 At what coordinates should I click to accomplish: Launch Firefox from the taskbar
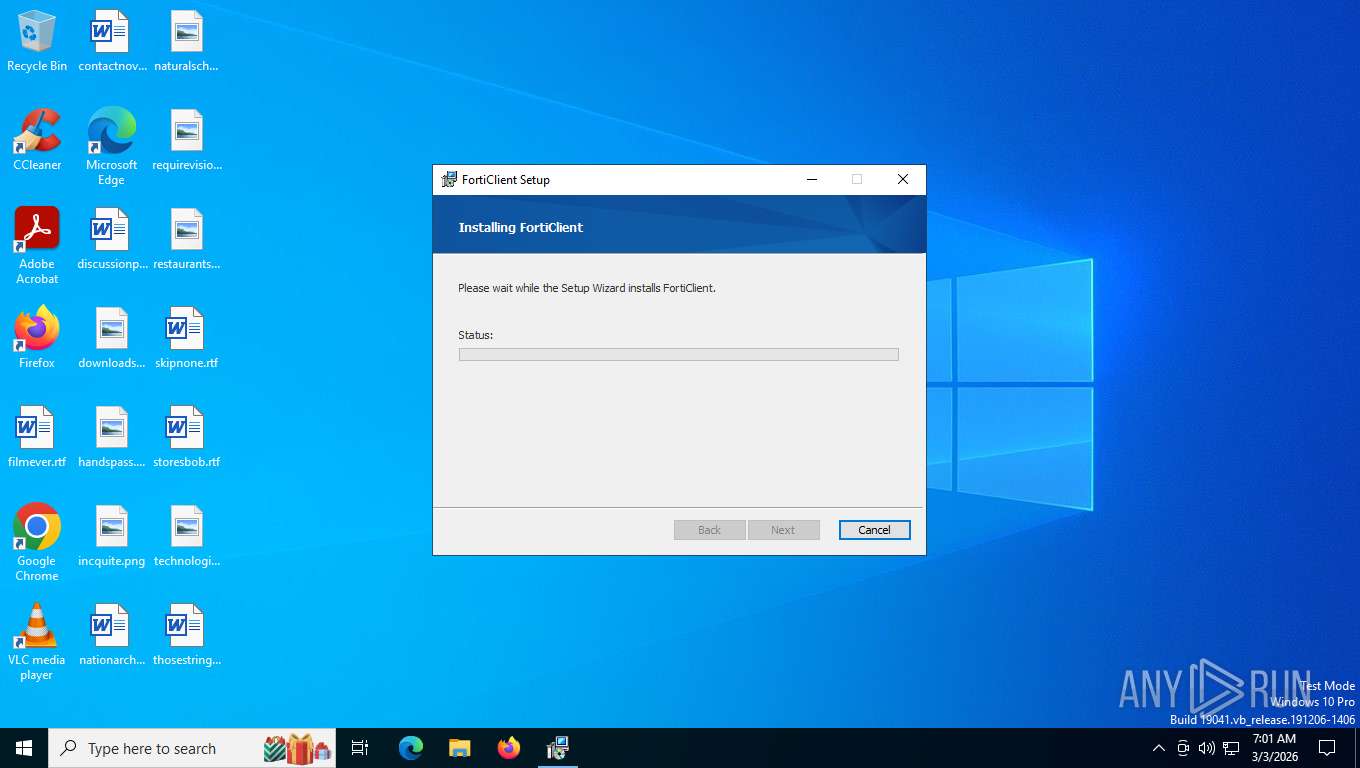pyautogui.click(x=509, y=748)
